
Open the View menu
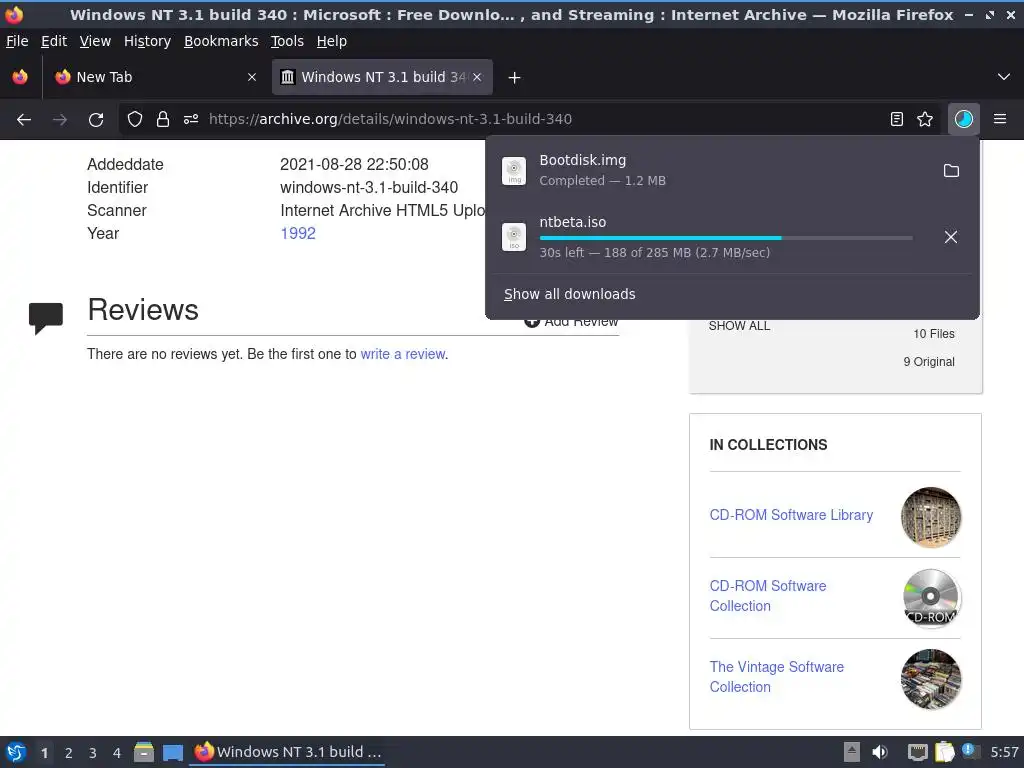tap(95, 41)
